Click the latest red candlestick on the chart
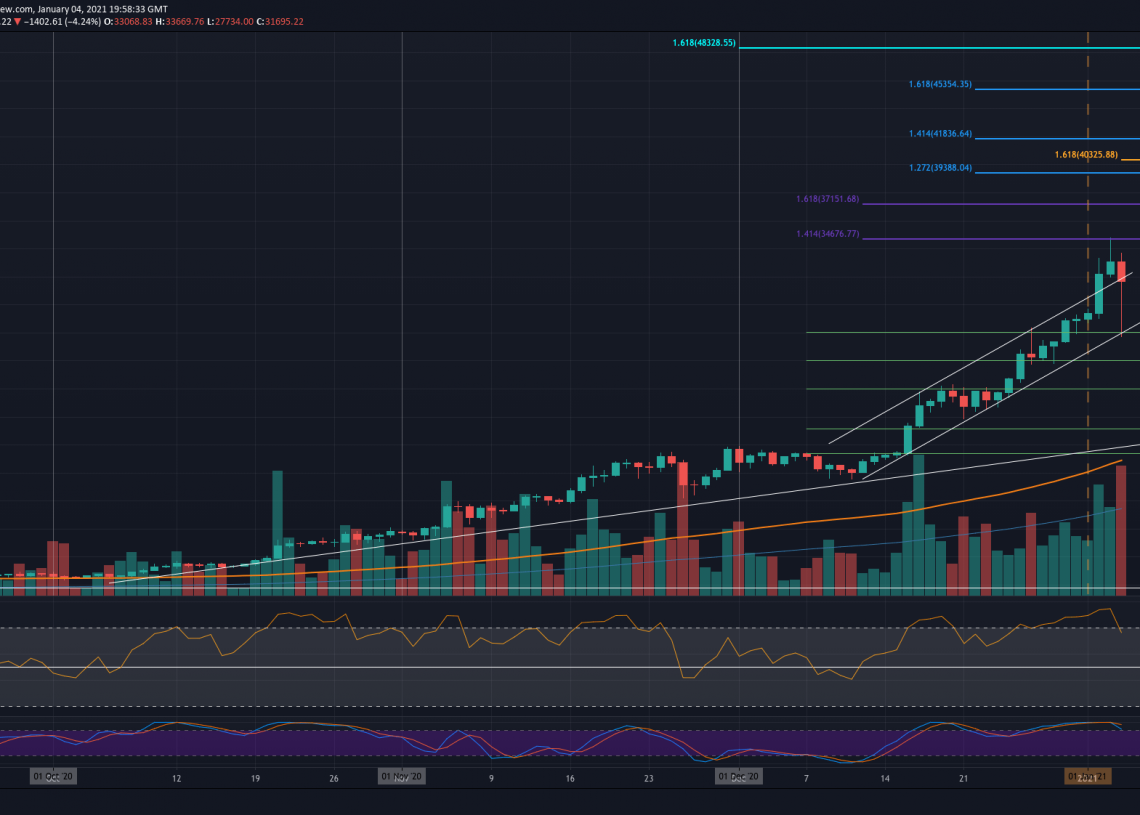The width and height of the screenshot is (1140, 815). coord(1122,271)
